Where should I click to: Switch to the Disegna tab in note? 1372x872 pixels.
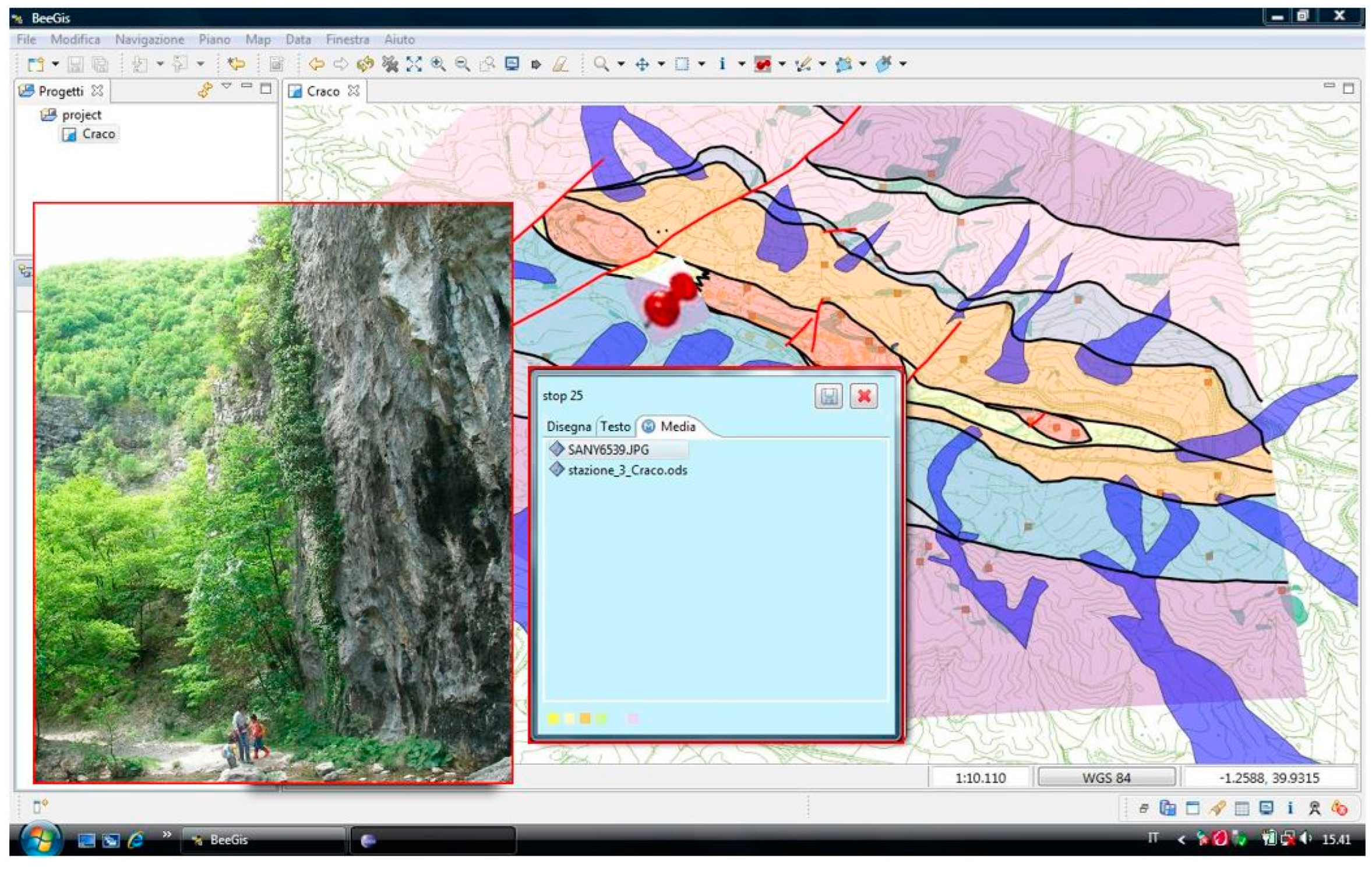coord(569,427)
